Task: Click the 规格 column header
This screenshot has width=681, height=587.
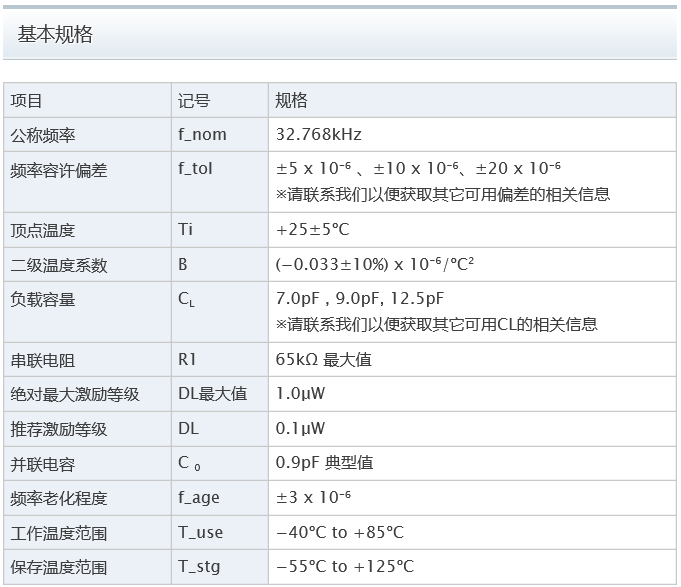Action: click(x=291, y=101)
